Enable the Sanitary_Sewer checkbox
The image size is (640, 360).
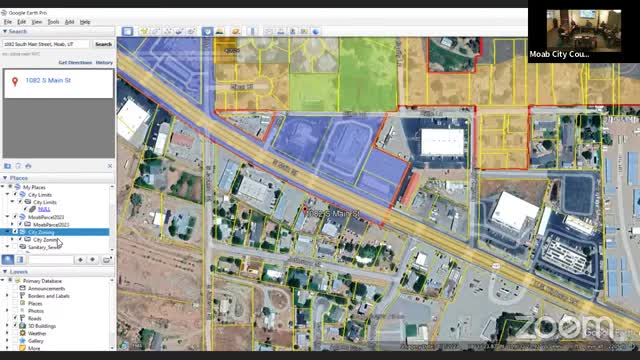[15, 247]
